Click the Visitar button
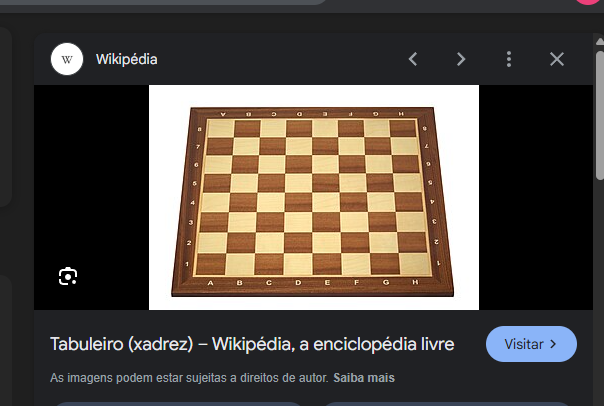The width and height of the screenshot is (604, 406). coord(531,344)
